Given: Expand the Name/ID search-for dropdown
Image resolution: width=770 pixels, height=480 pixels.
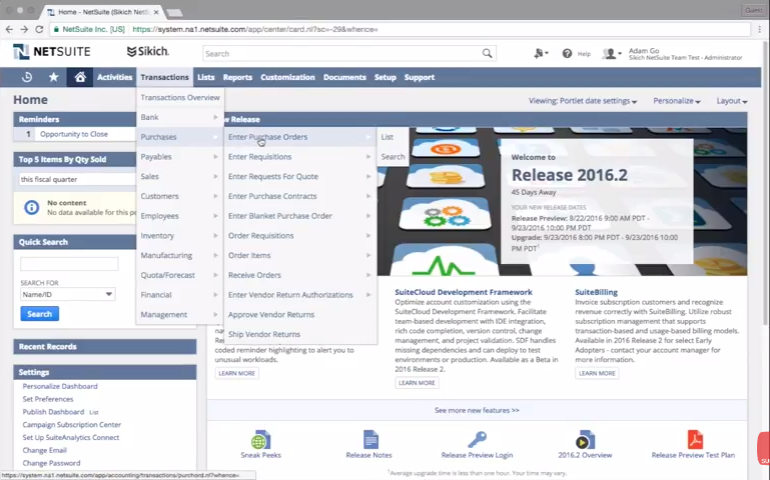Looking at the screenshot, I should (x=67, y=294).
